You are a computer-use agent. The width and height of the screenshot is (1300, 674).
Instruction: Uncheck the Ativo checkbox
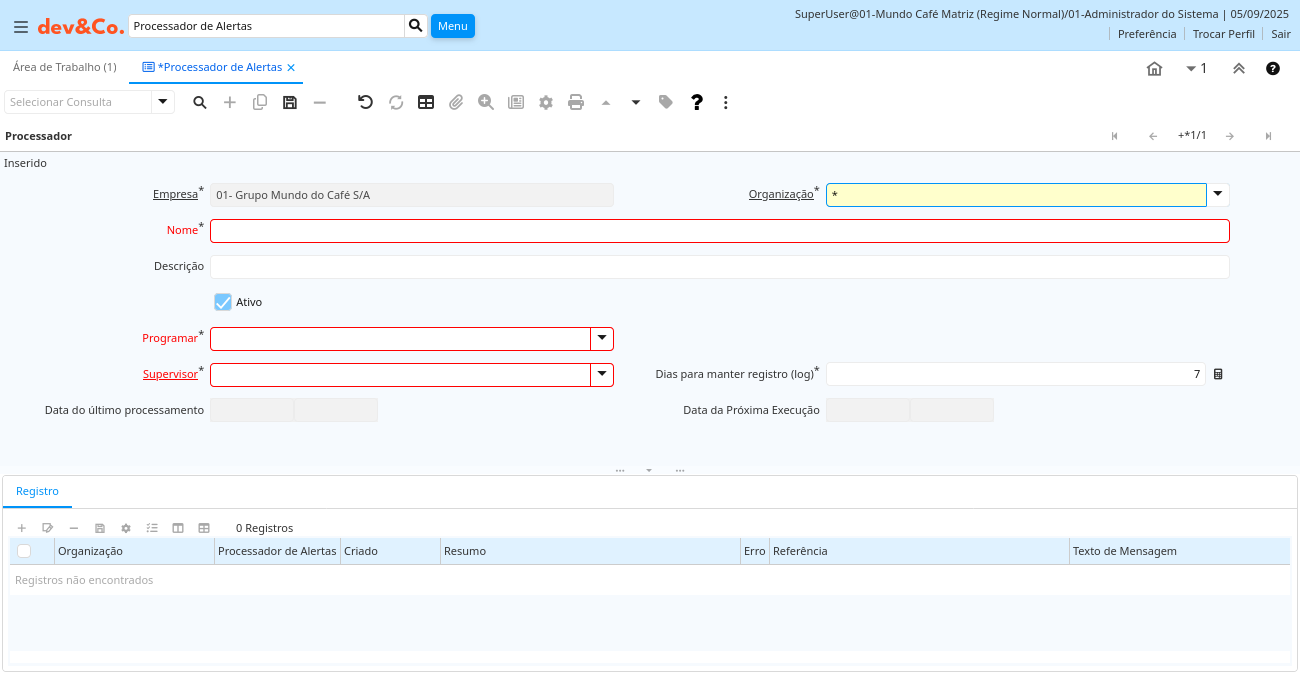tap(223, 302)
